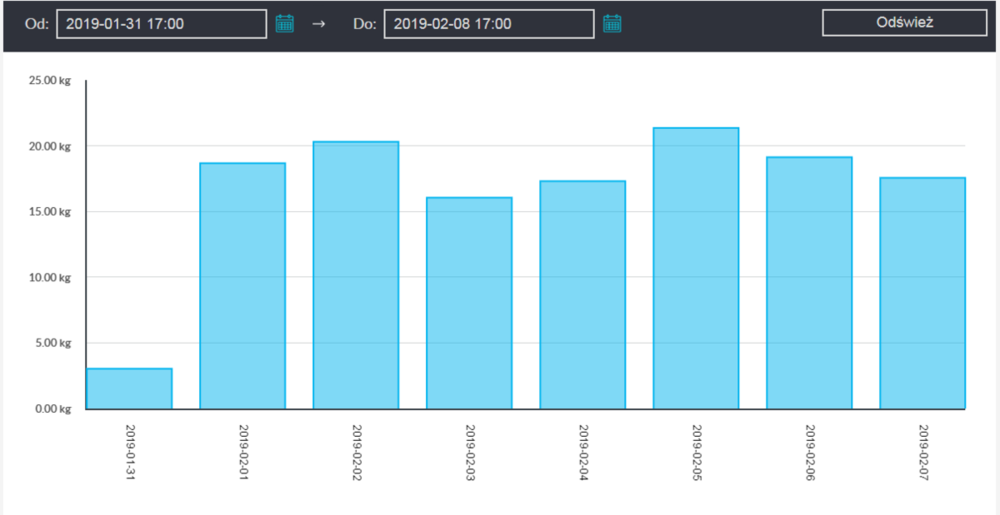Click the 20.00 kg axis label
1000x515 pixels.
click(48, 147)
